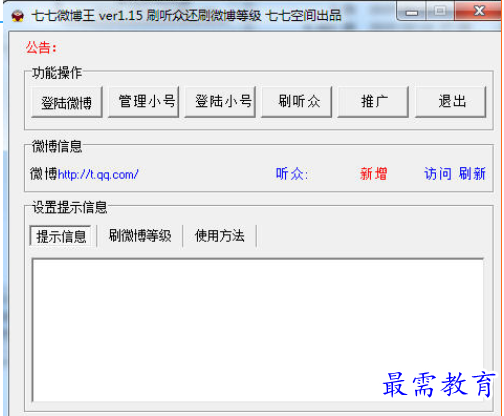Select the 提示信息 tab
The image size is (504, 416).
[61, 236]
